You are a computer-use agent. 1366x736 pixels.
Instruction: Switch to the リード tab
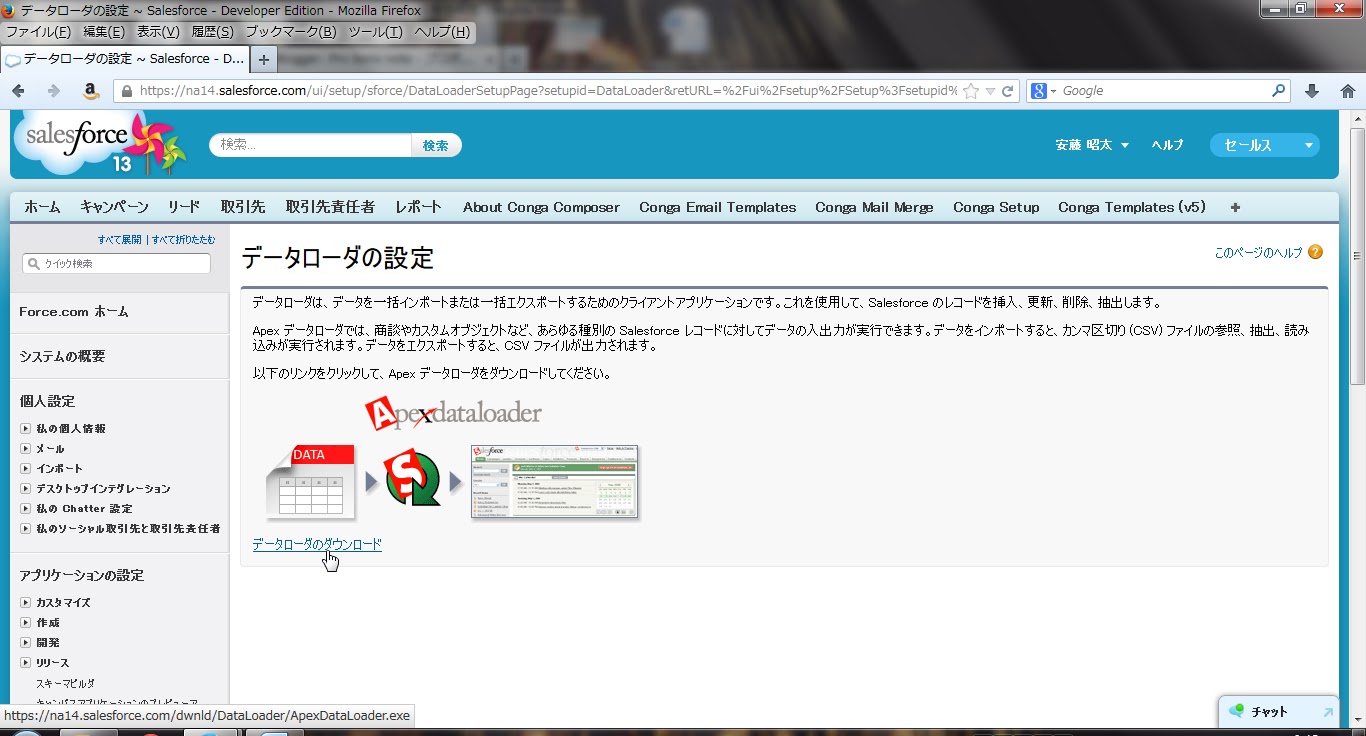184,207
